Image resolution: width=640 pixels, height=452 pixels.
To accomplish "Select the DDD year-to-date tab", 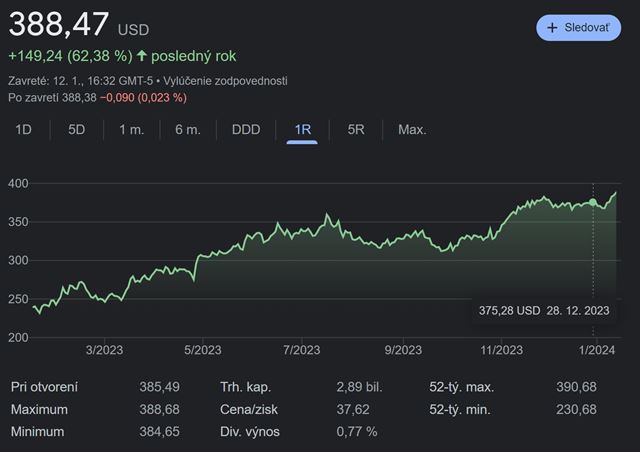I will click(246, 129).
